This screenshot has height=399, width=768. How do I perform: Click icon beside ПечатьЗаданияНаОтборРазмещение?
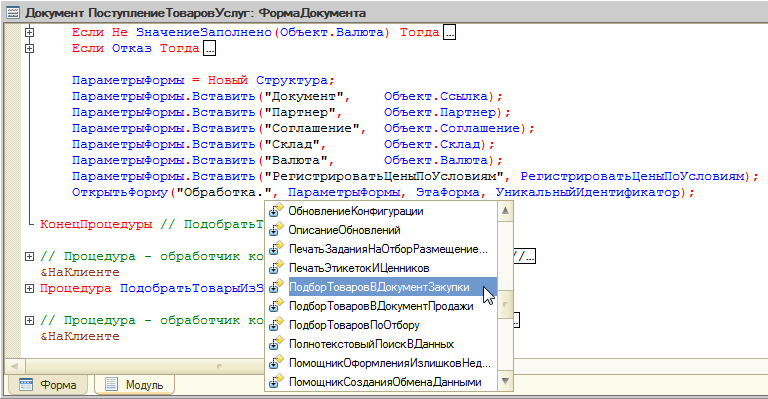276,249
